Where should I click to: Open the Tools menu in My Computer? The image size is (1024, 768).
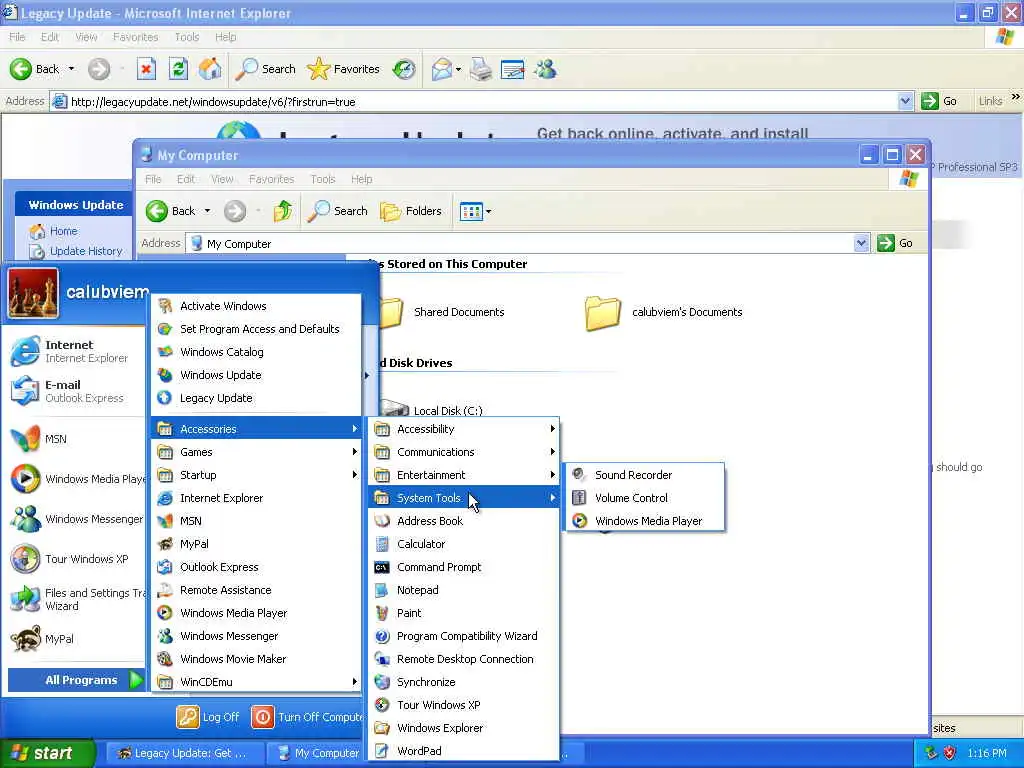tap(323, 179)
